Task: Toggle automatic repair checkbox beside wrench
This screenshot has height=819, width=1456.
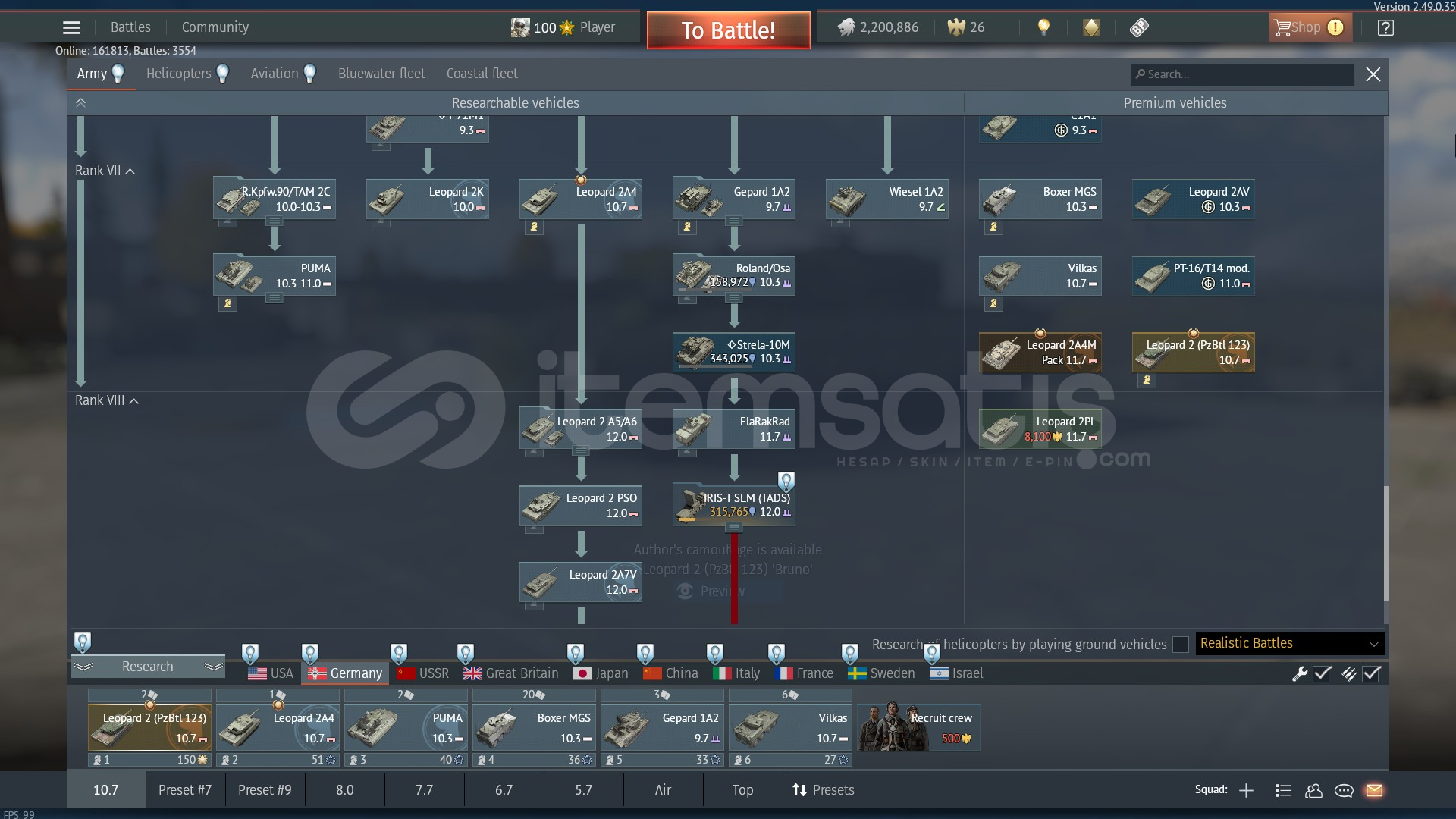Action: 1323,673
